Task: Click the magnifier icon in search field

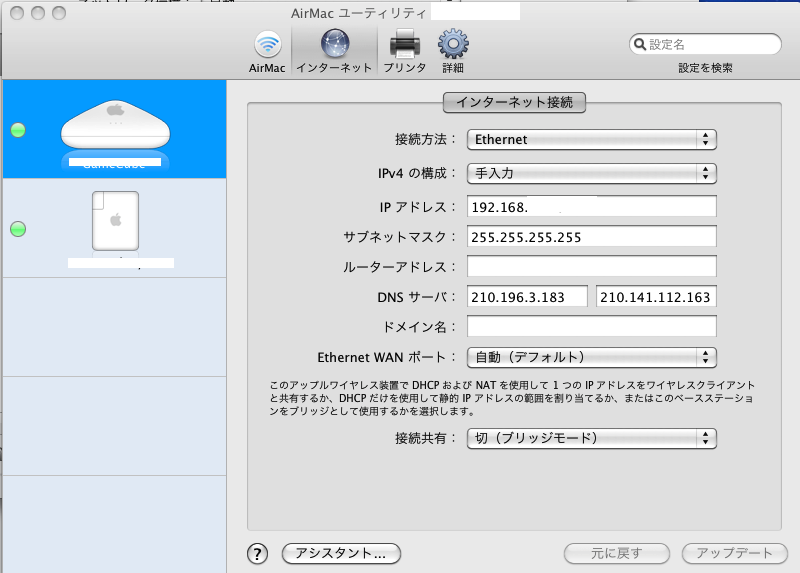Action: [x=640, y=44]
